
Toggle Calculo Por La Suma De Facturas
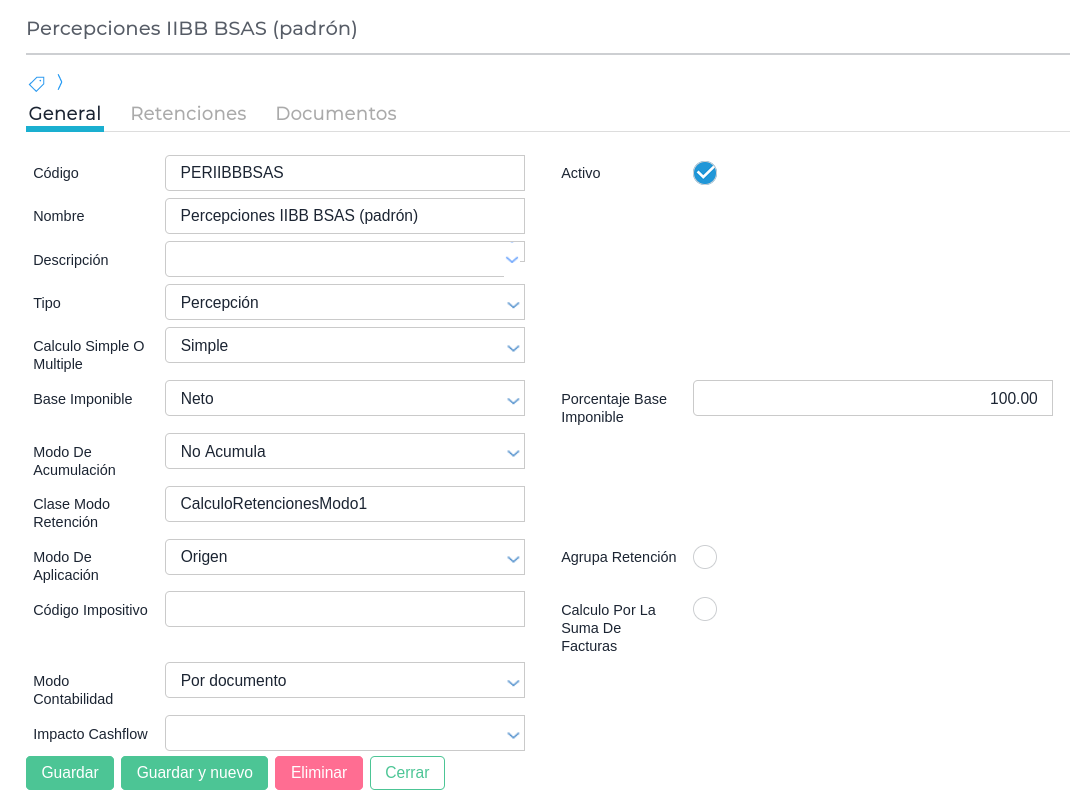pos(705,609)
